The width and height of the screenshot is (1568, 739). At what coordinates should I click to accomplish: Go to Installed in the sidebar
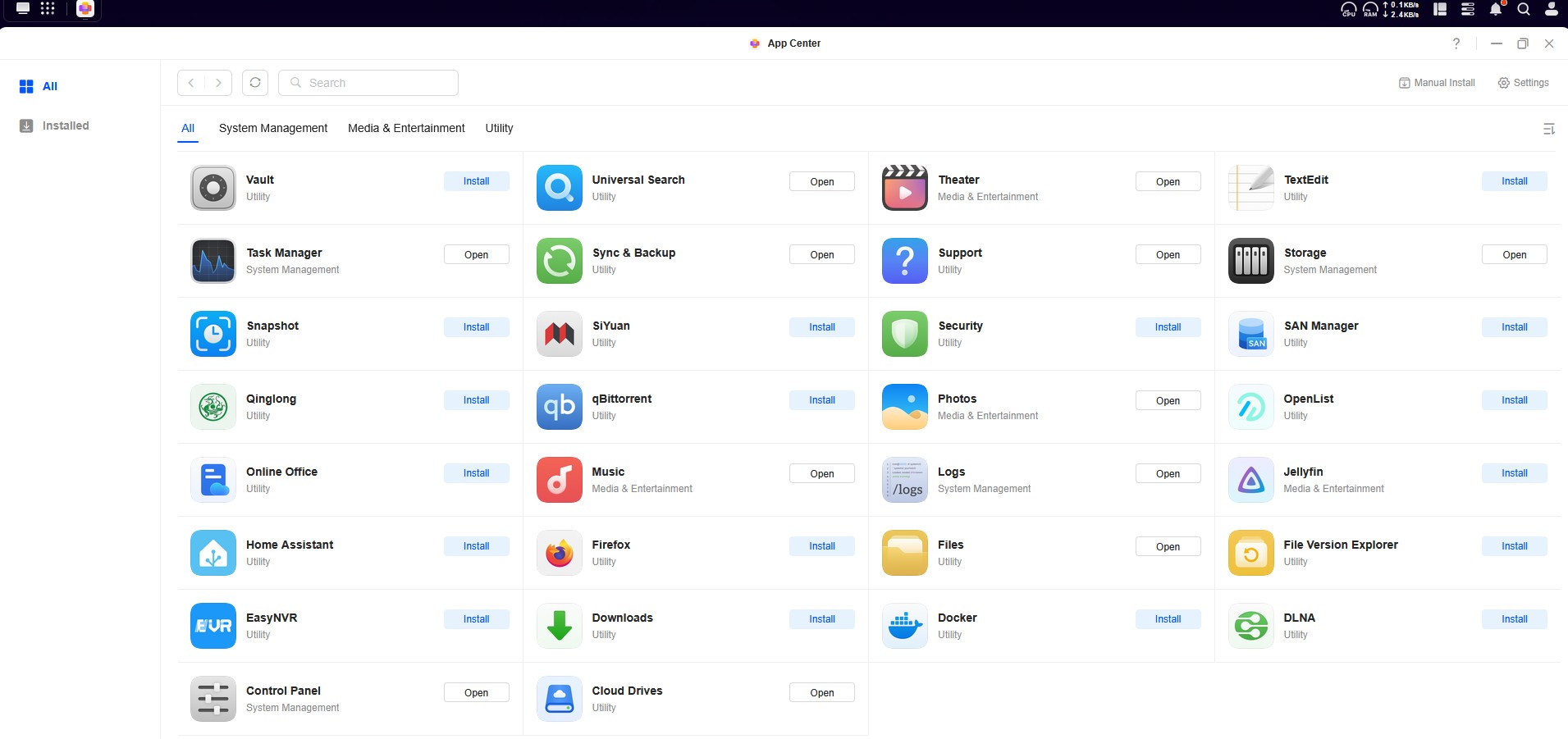(x=65, y=125)
